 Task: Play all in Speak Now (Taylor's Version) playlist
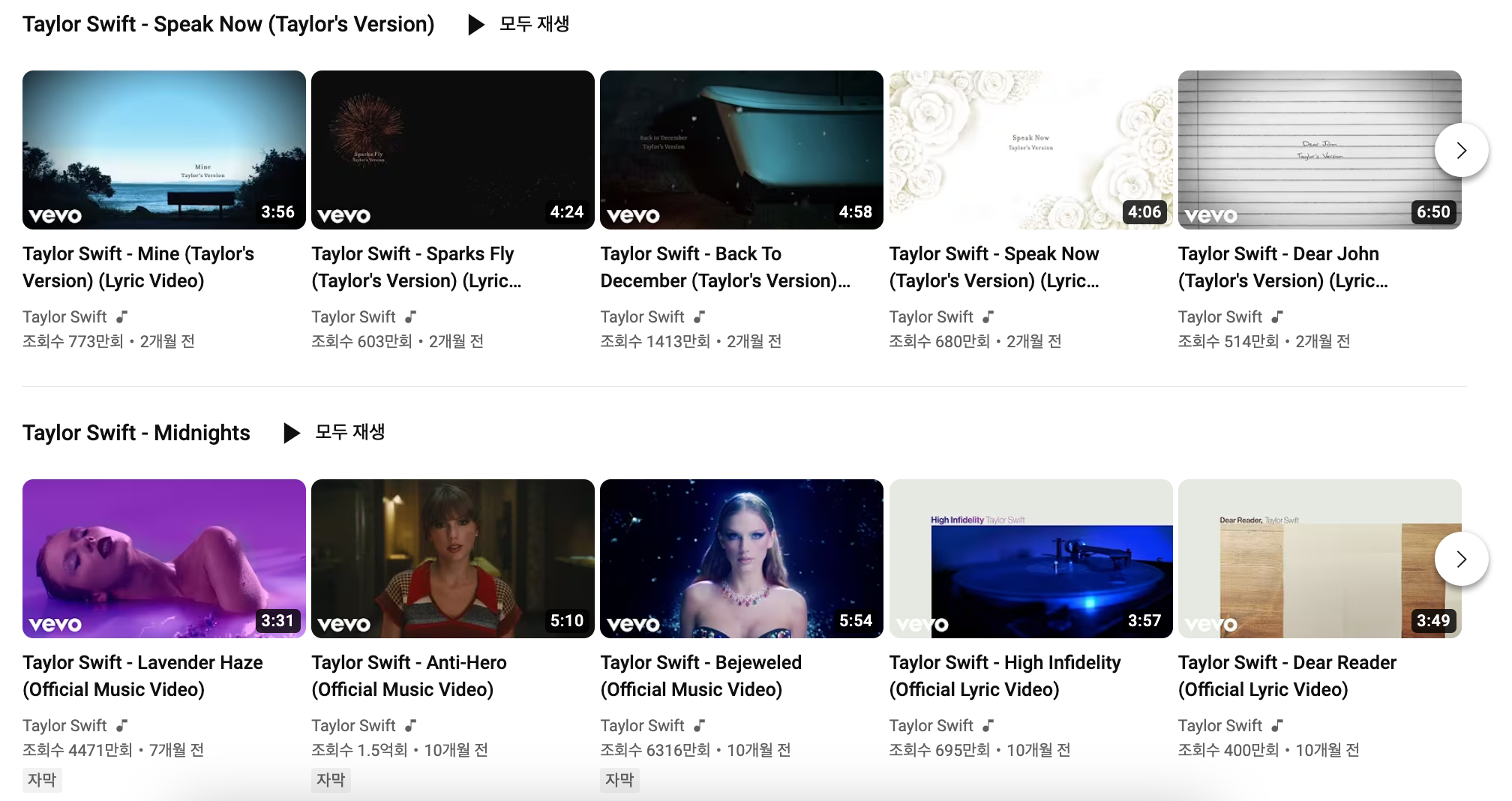[x=518, y=24]
